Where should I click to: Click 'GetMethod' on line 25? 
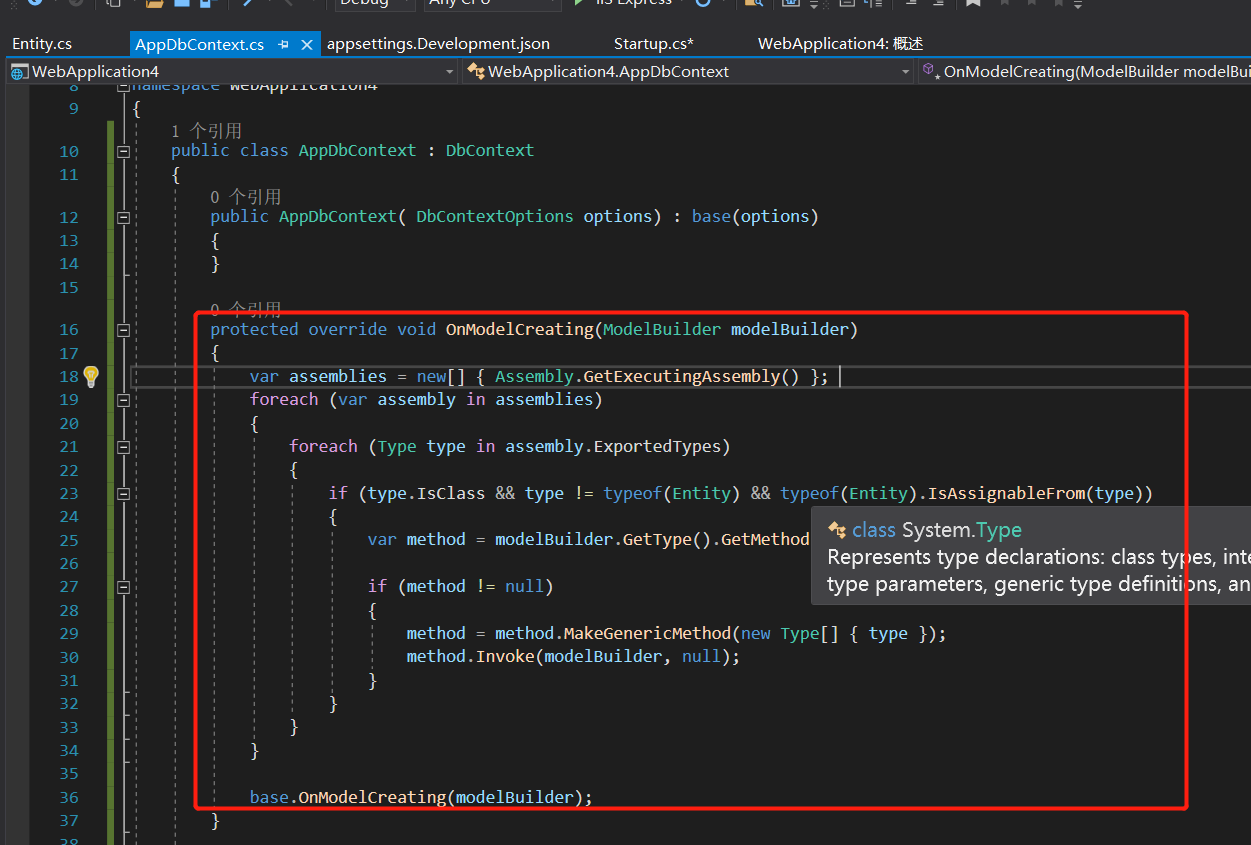[765, 539]
